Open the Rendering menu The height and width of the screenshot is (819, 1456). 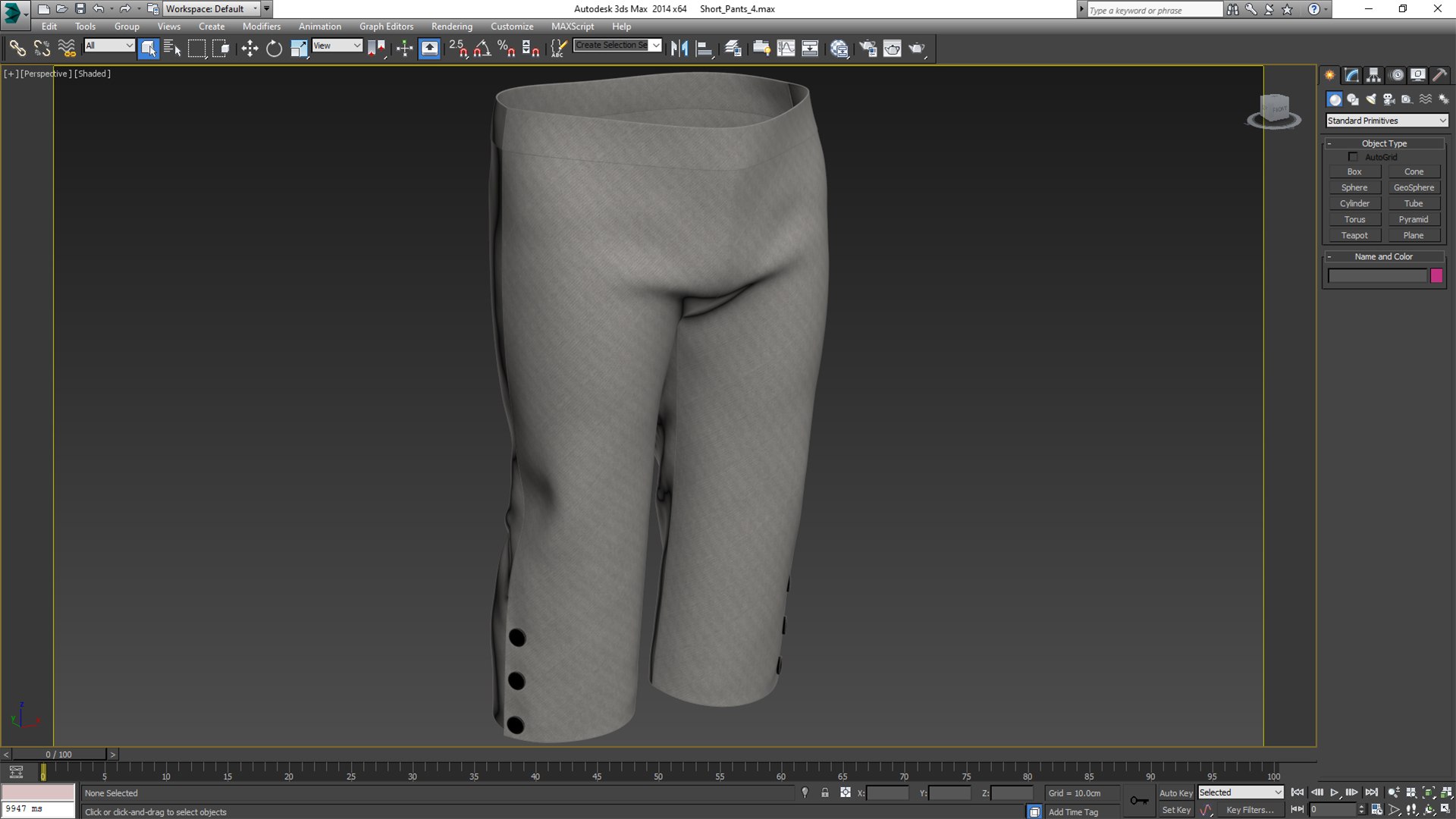pyautogui.click(x=452, y=27)
